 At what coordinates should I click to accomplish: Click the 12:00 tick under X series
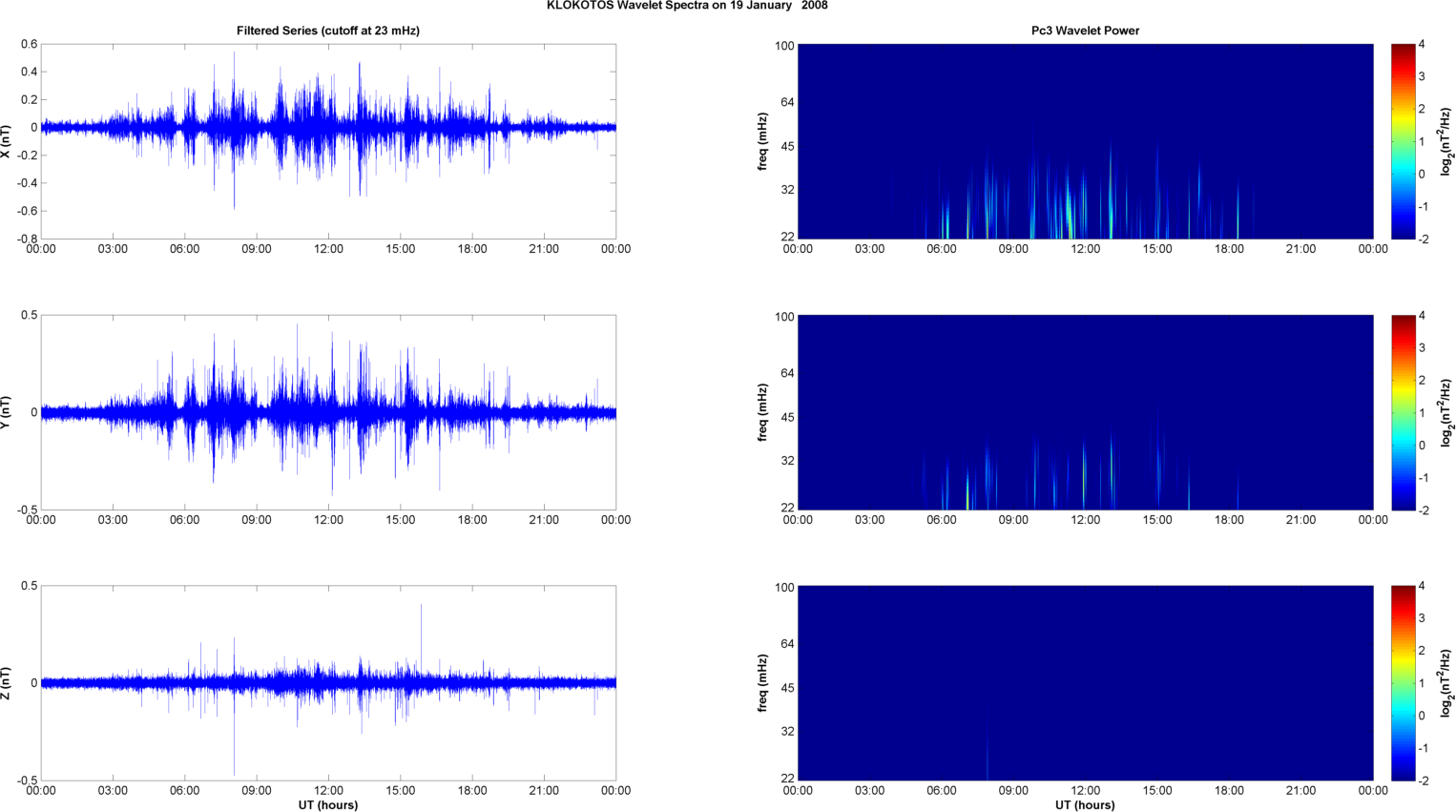point(328,249)
